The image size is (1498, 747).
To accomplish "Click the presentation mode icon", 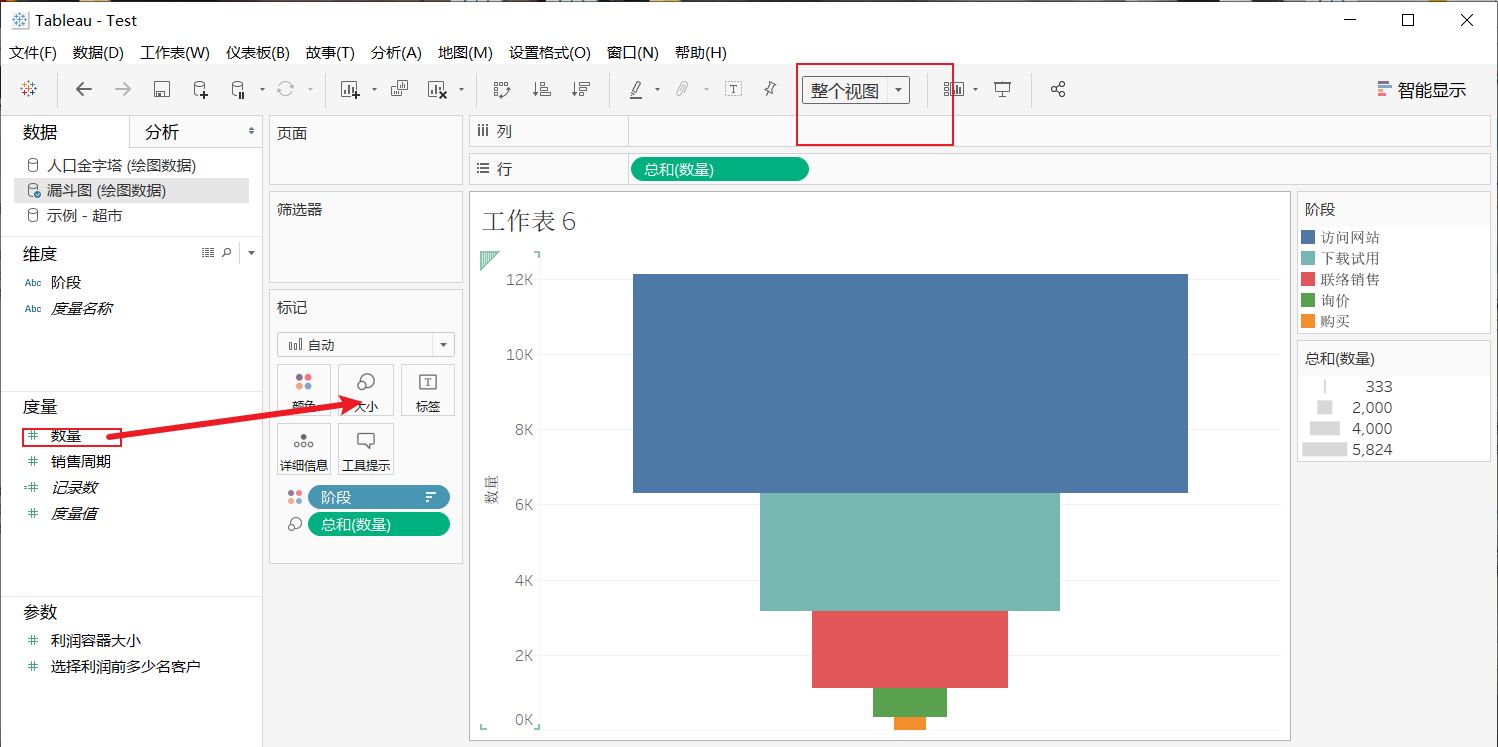I will 1003,89.
